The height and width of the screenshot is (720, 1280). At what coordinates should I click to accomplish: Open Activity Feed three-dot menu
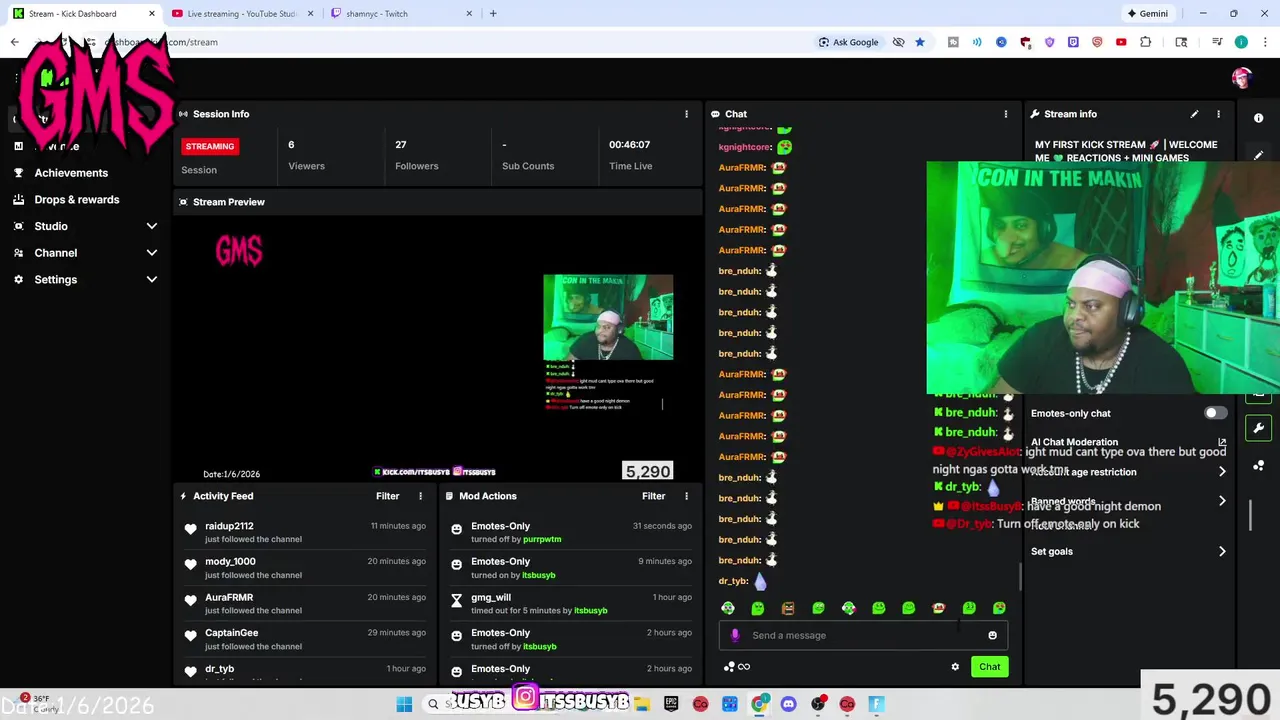pos(420,496)
